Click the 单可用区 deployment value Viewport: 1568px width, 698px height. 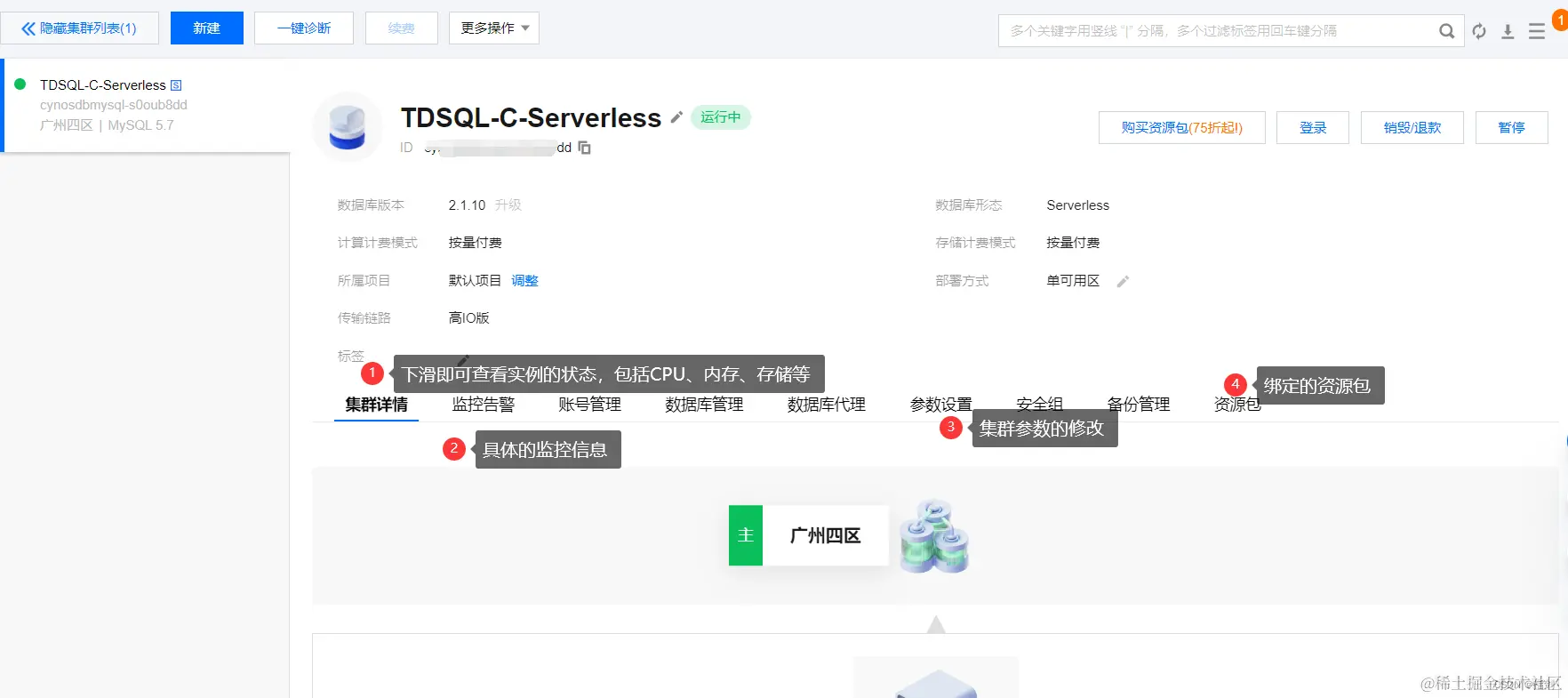(1073, 281)
